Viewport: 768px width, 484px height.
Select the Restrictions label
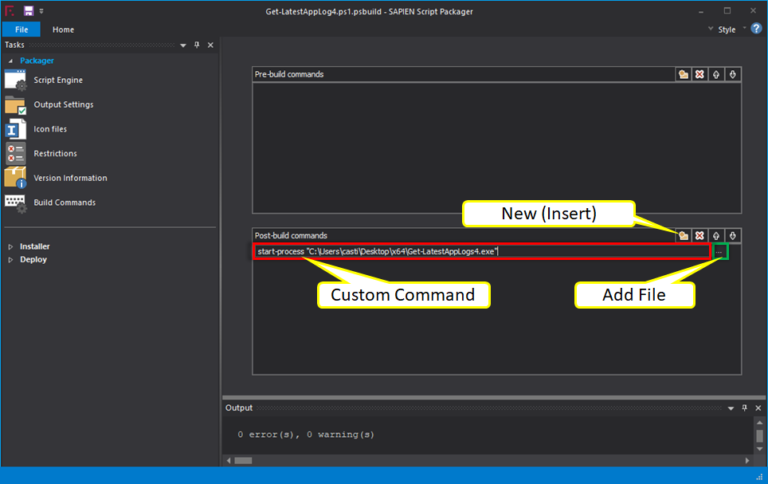coord(55,153)
